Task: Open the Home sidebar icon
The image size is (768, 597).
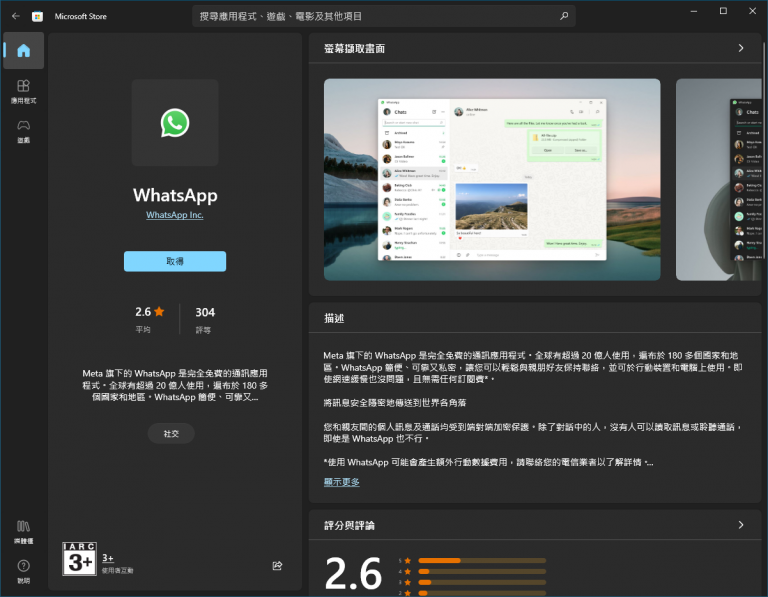Action: coord(24,50)
